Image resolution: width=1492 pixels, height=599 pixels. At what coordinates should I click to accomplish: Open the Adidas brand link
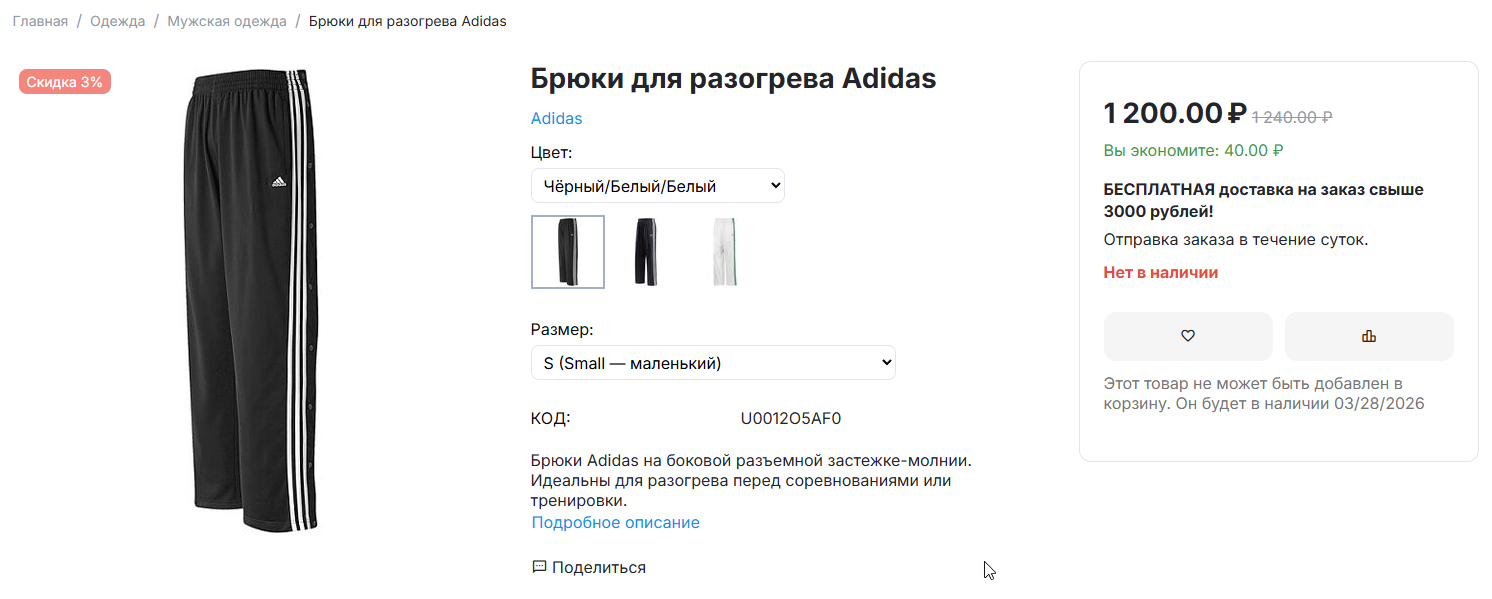pyautogui.click(x=556, y=118)
